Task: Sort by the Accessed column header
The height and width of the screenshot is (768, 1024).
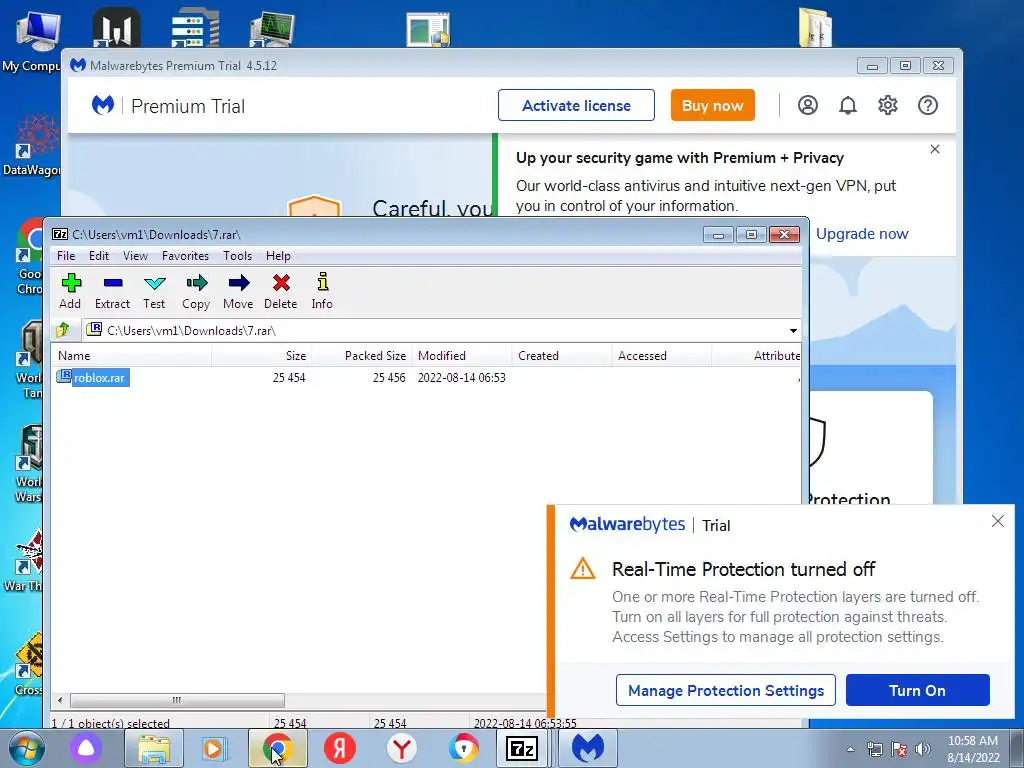Action: click(x=661, y=356)
